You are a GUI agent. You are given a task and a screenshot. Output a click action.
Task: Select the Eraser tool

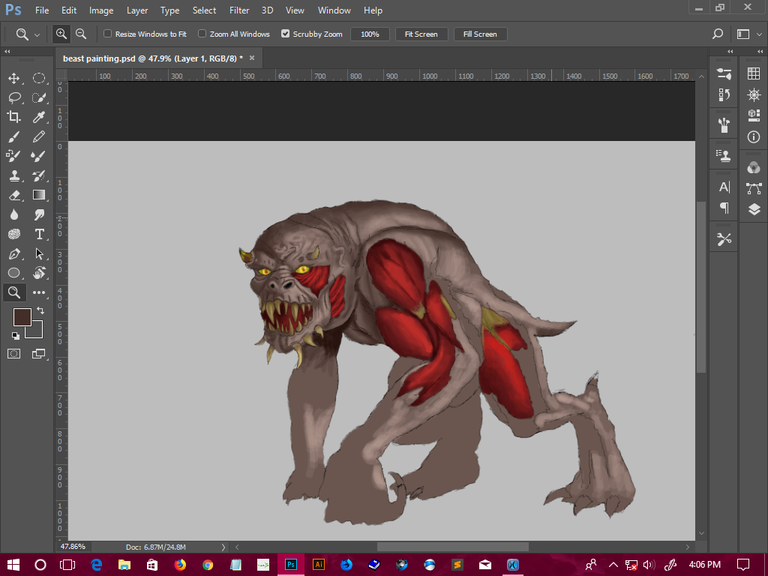[15, 195]
